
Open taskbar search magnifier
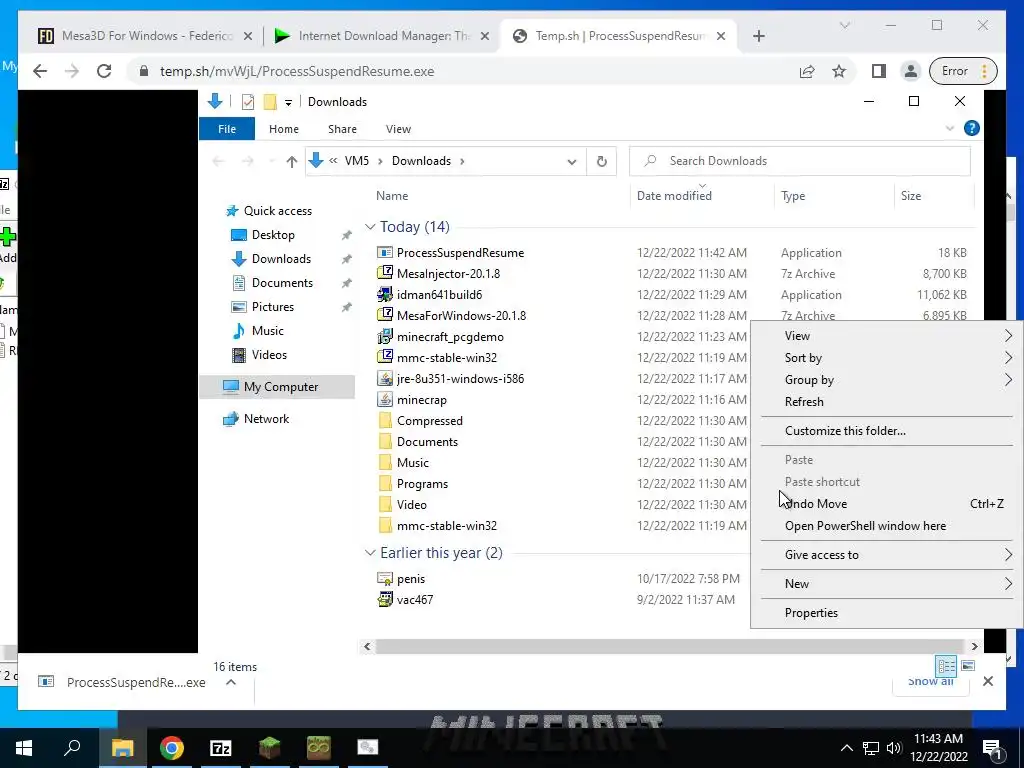point(72,748)
